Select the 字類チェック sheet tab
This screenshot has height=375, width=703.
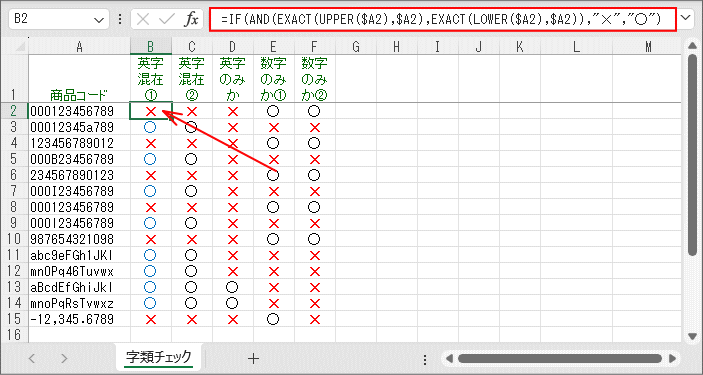[x=159, y=357]
